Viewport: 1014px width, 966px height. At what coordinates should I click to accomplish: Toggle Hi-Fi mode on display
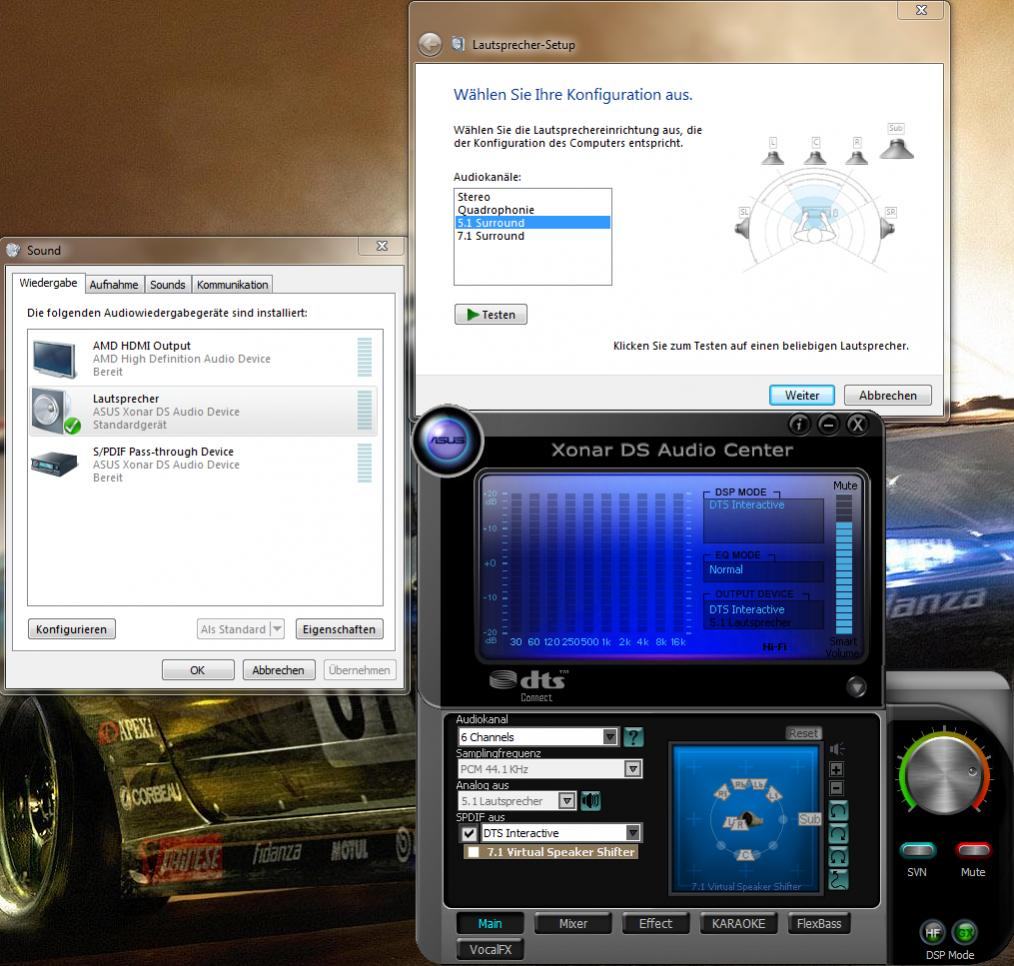tap(774, 647)
